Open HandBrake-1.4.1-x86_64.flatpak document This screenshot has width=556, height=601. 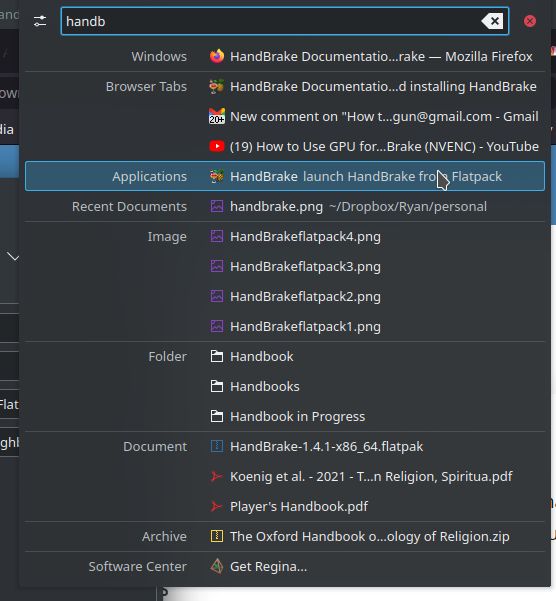[326, 447]
